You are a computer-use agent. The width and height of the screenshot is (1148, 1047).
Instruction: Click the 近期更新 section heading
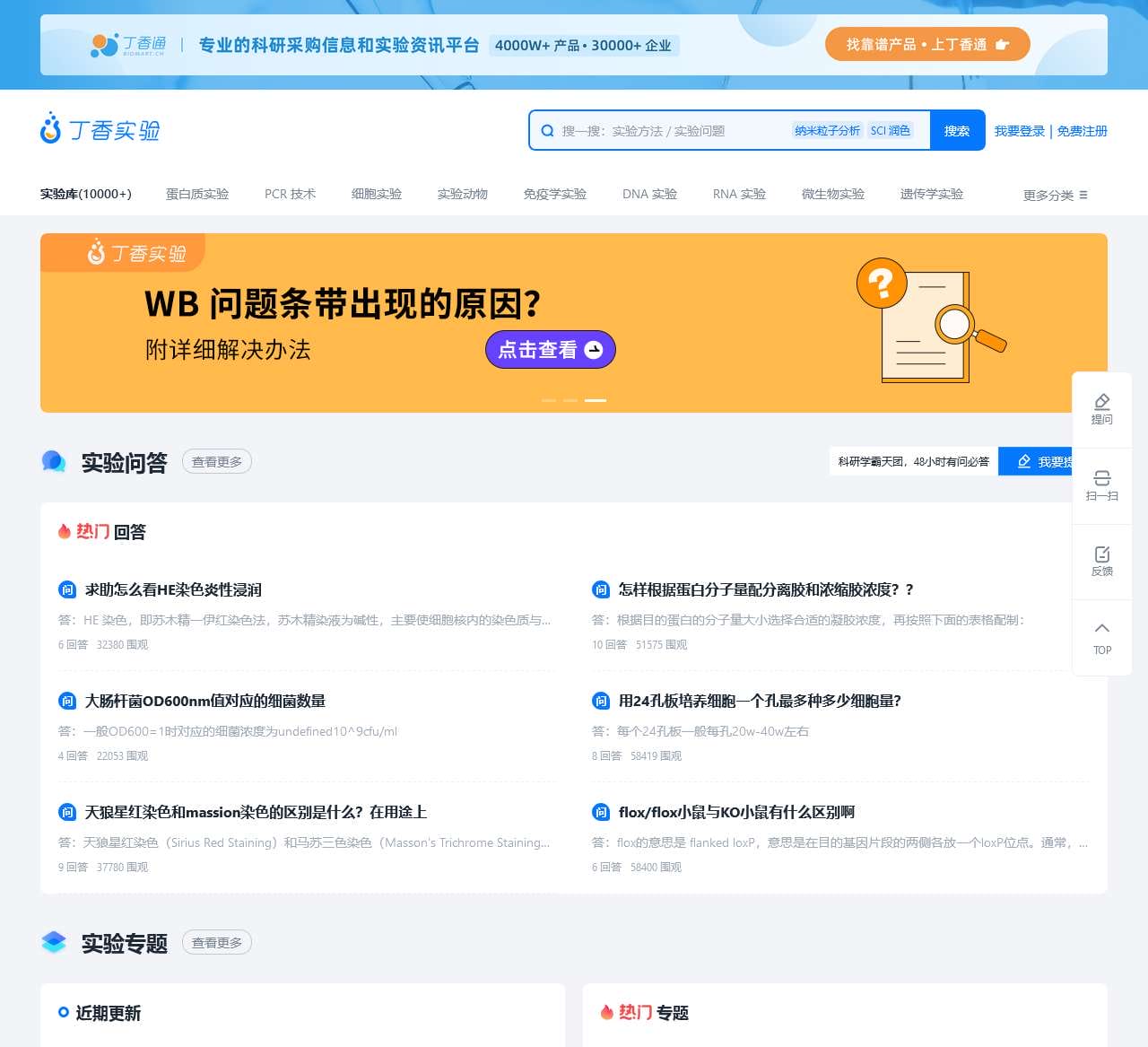(x=109, y=1013)
